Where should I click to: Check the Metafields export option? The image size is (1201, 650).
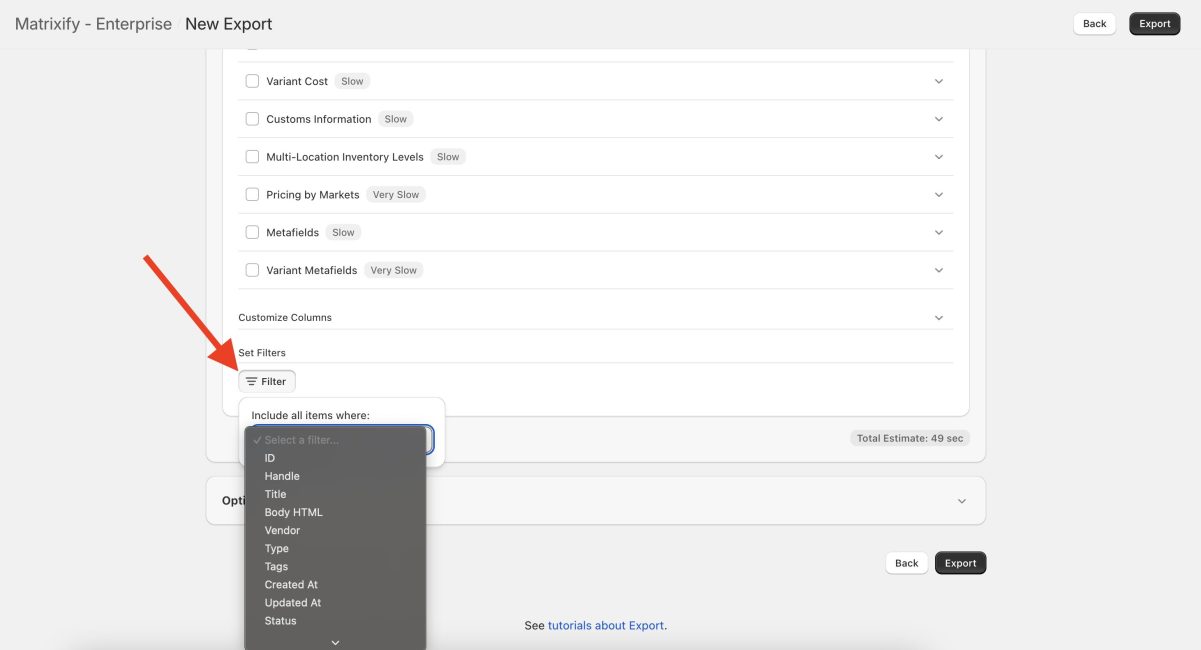(252, 231)
